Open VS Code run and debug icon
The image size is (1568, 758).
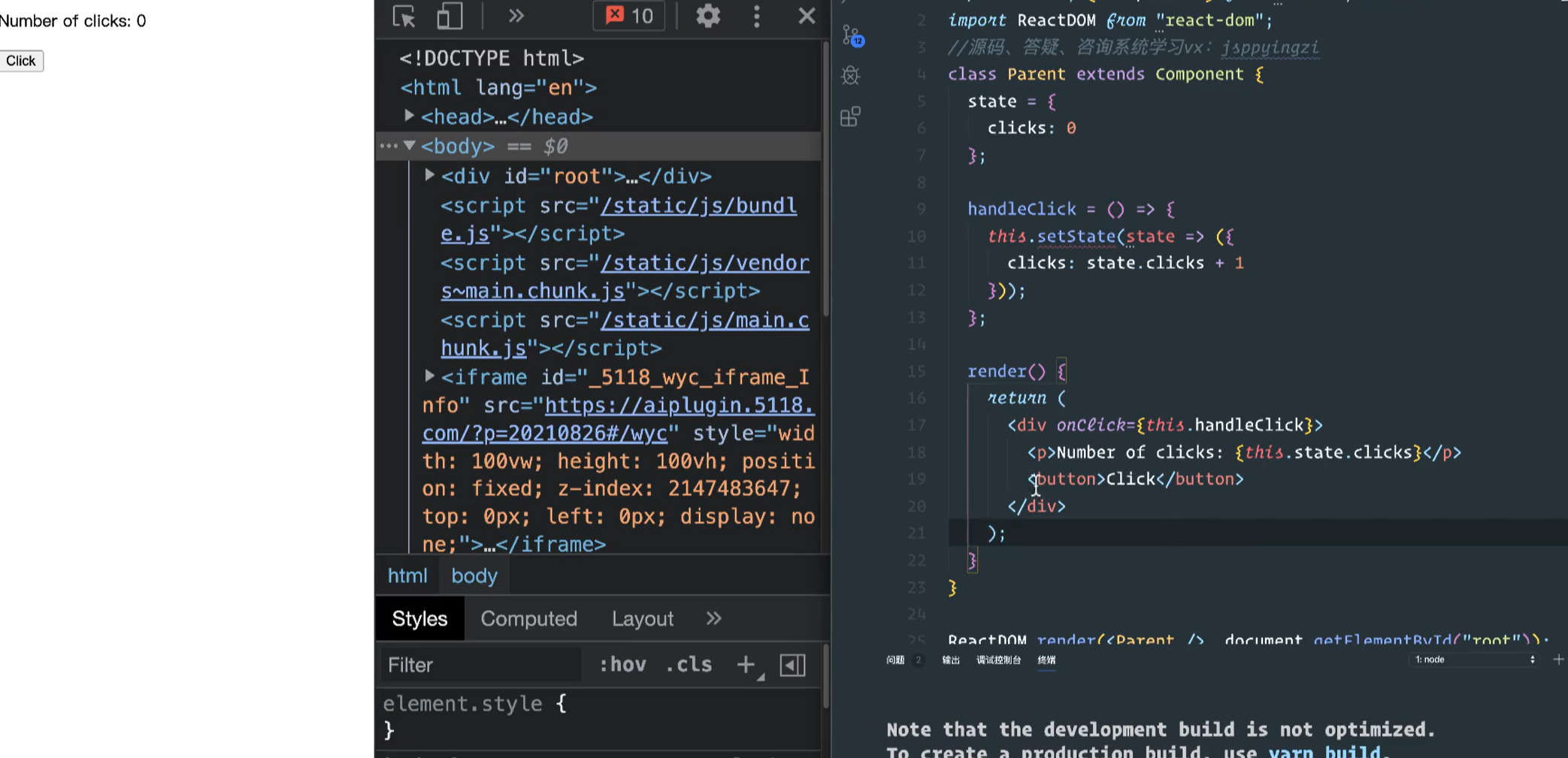tap(851, 75)
